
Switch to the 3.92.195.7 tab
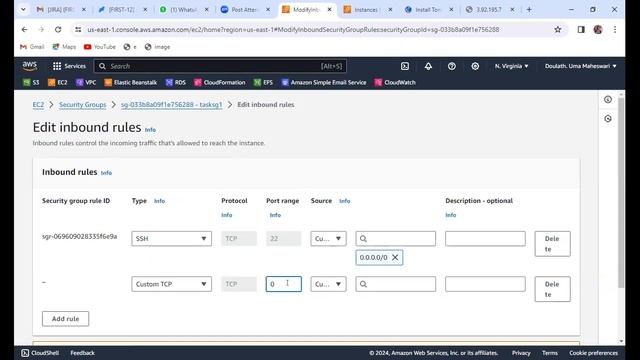pyautogui.click(x=489, y=9)
